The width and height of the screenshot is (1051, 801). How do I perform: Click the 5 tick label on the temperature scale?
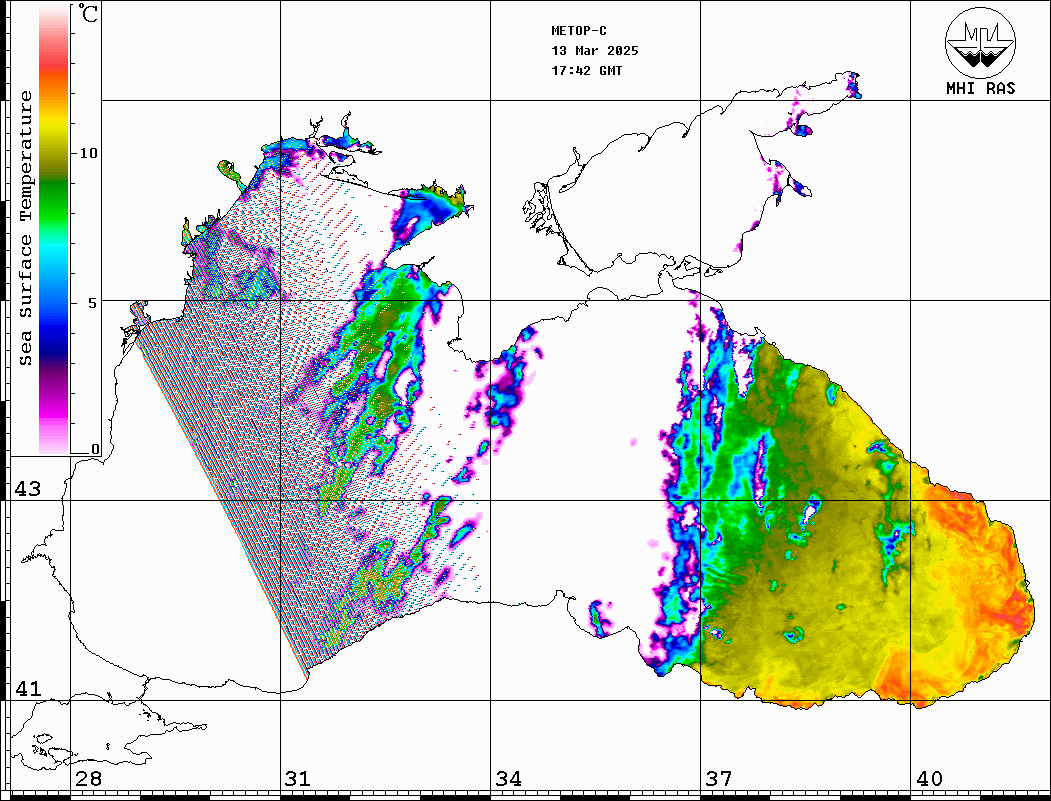coord(93,302)
